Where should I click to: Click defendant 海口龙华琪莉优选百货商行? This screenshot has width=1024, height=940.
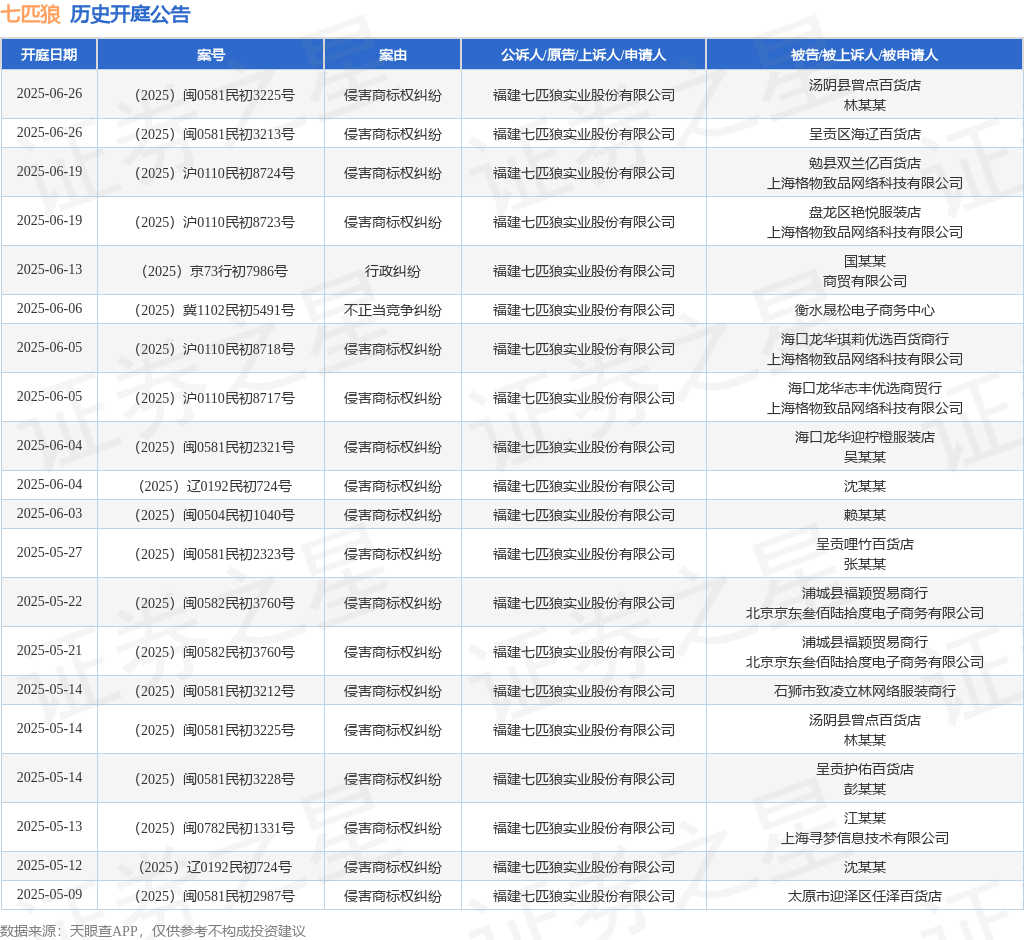pos(865,338)
